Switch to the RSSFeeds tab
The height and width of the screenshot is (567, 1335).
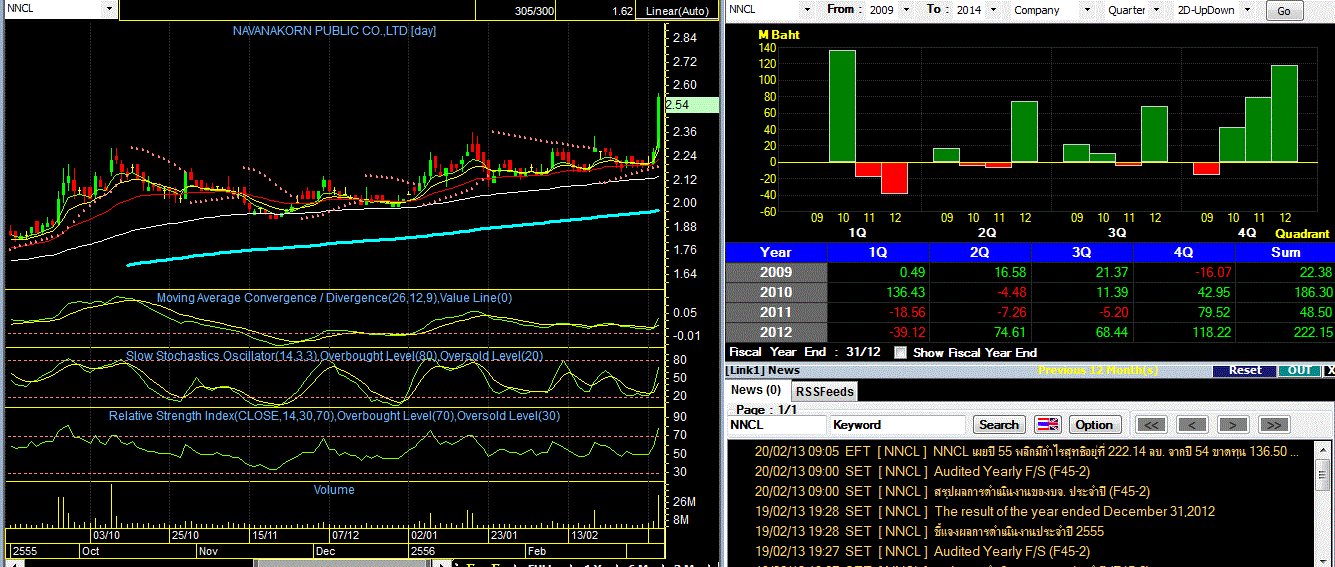825,391
